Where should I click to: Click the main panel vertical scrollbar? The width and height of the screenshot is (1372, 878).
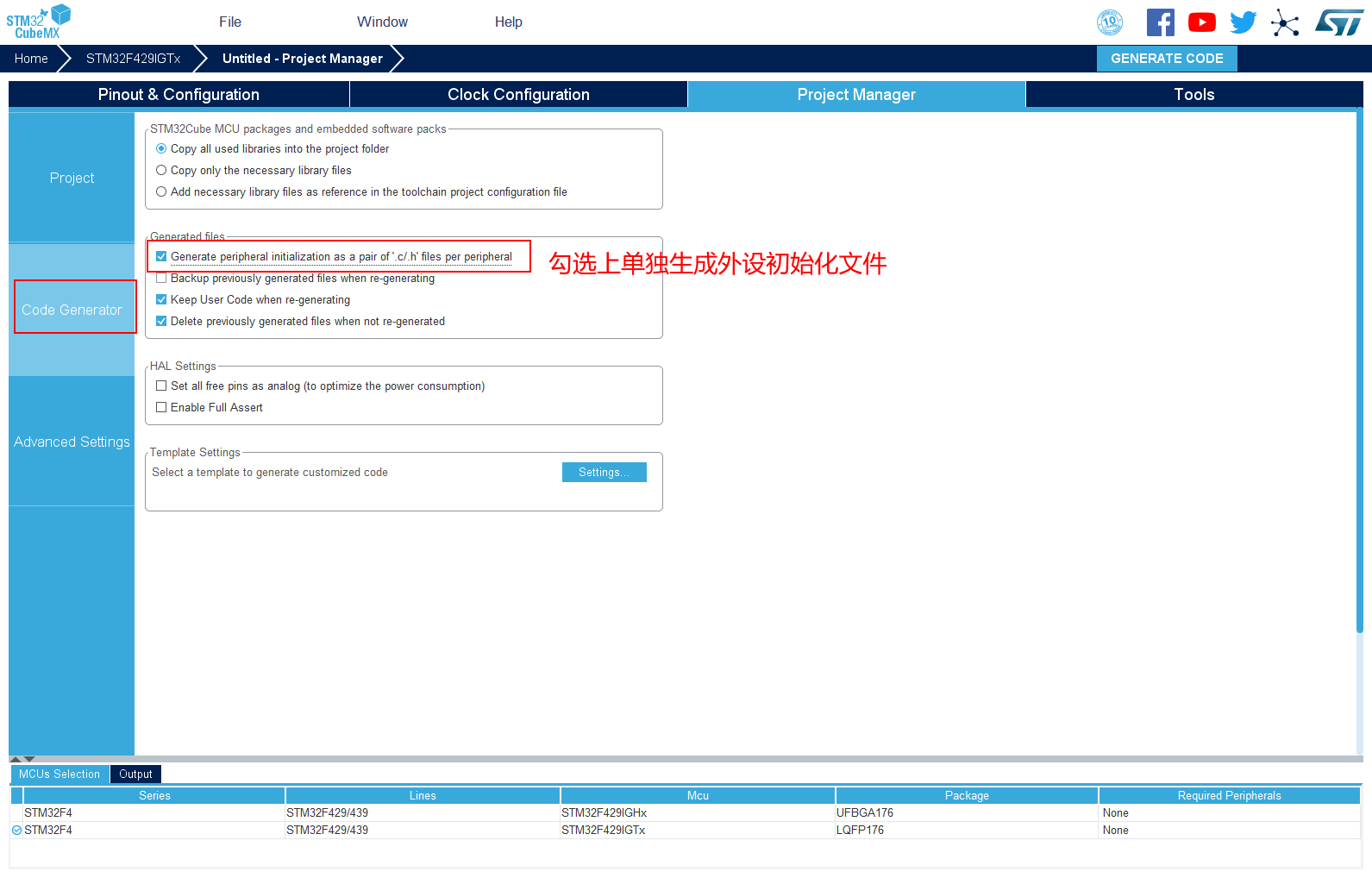pyautogui.click(x=1360, y=371)
